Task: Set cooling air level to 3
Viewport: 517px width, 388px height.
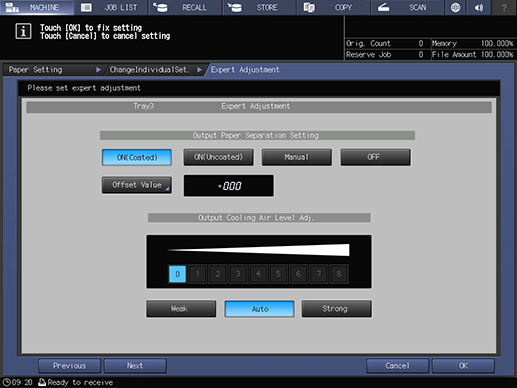Action: click(x=238, y=274)
